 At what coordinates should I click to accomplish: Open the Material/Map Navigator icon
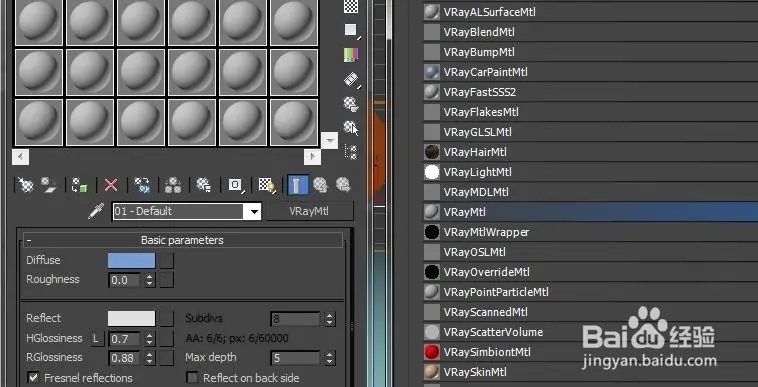coord(351,152)
